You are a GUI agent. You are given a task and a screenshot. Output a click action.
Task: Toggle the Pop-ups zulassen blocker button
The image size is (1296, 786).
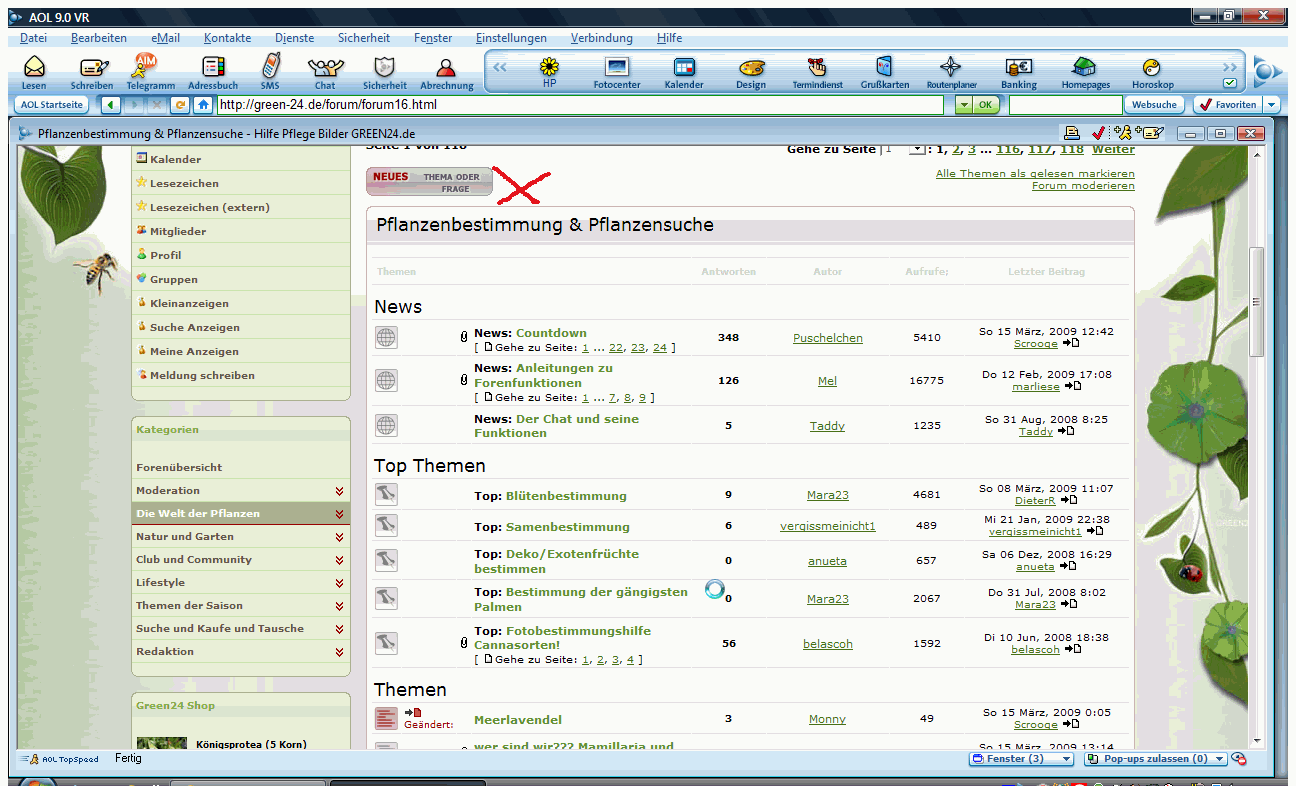[1155, 759]
